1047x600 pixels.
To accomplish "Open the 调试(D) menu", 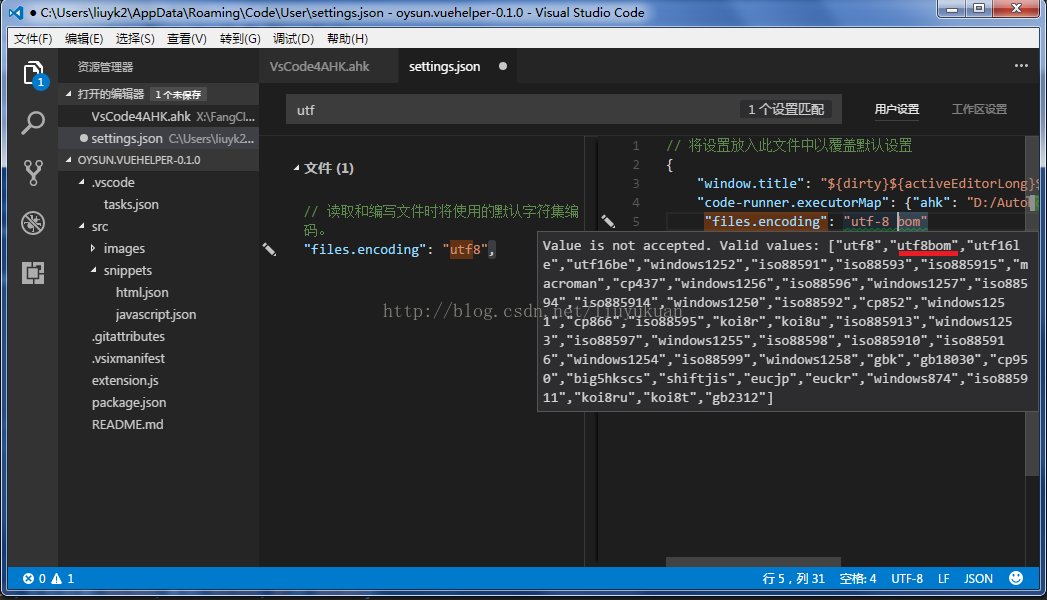I will tap(293, 39).
